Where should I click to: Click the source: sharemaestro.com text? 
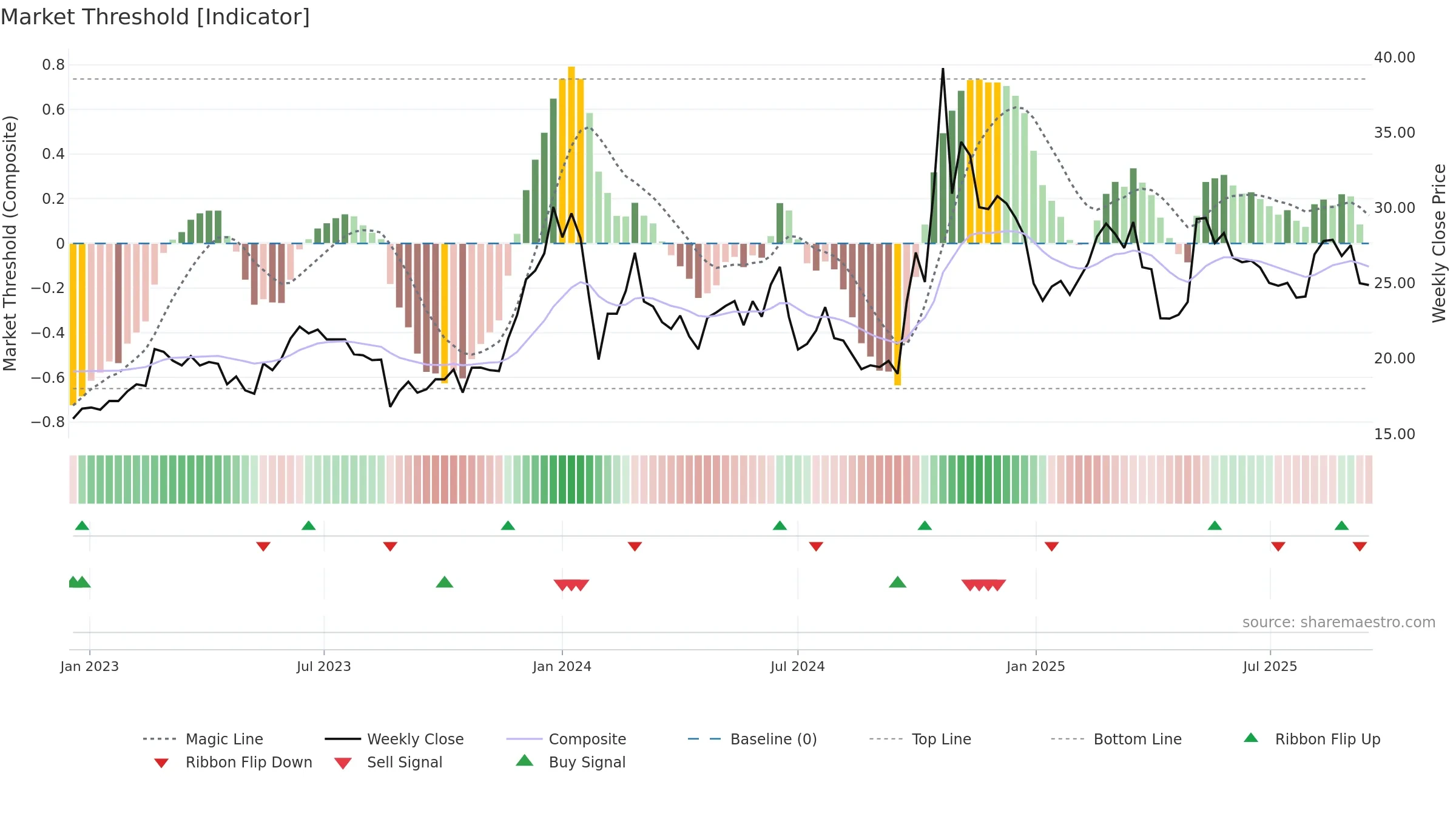[x=1339, y=622]
